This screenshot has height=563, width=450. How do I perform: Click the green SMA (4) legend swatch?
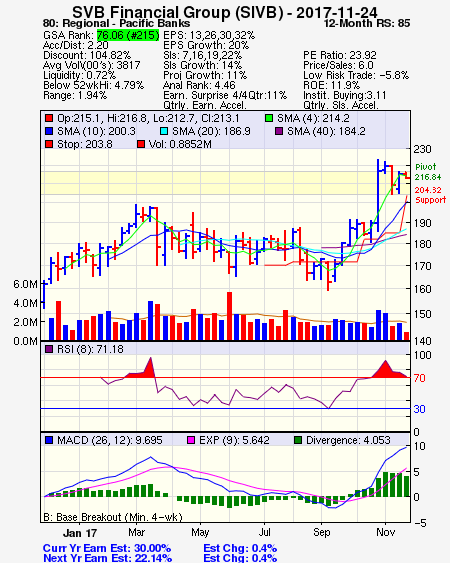coord(269,118)
